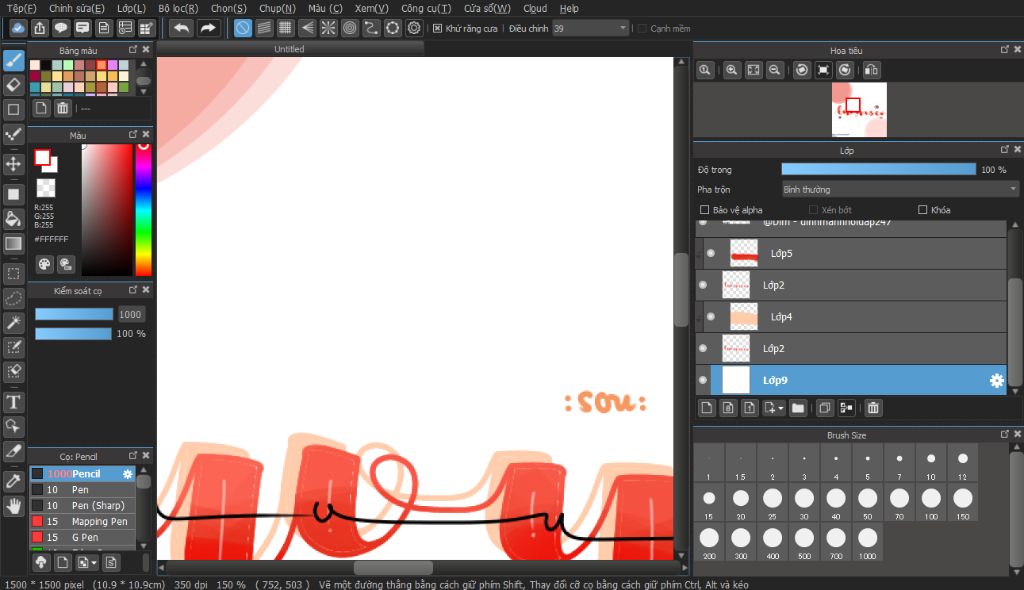Screen dimensions: 1024x590
Task: Select the Eyedropper tool
Action: coord(14,482)
